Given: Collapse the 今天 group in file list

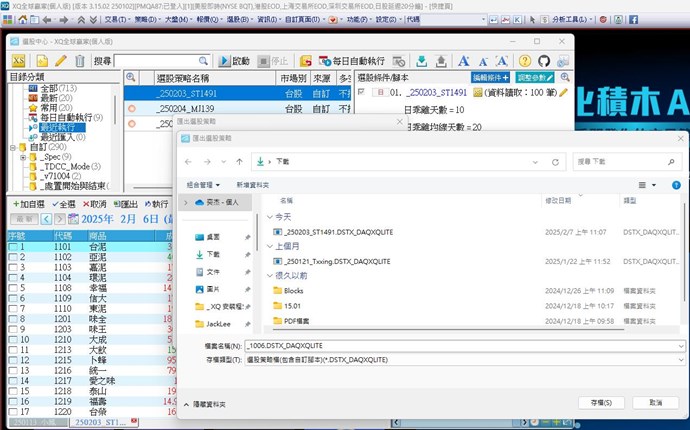Looking at the screenshot, I should (270, 216).
